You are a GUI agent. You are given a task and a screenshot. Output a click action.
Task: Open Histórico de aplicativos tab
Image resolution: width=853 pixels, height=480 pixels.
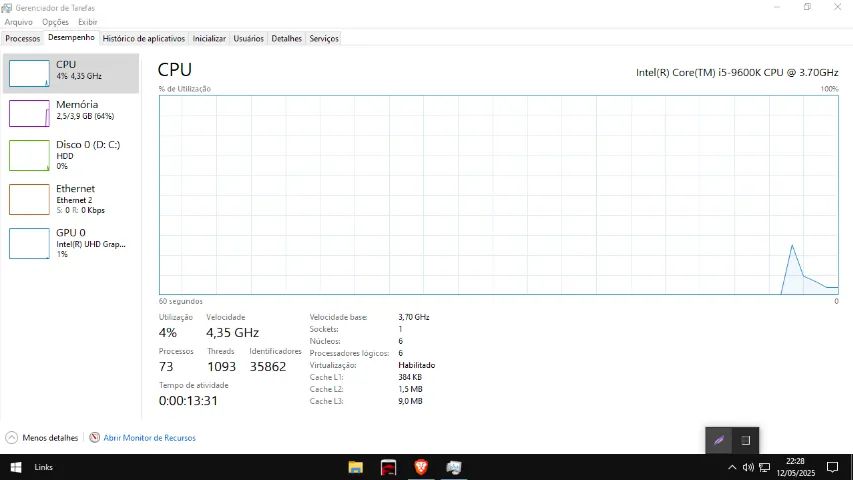coord(144,39)
